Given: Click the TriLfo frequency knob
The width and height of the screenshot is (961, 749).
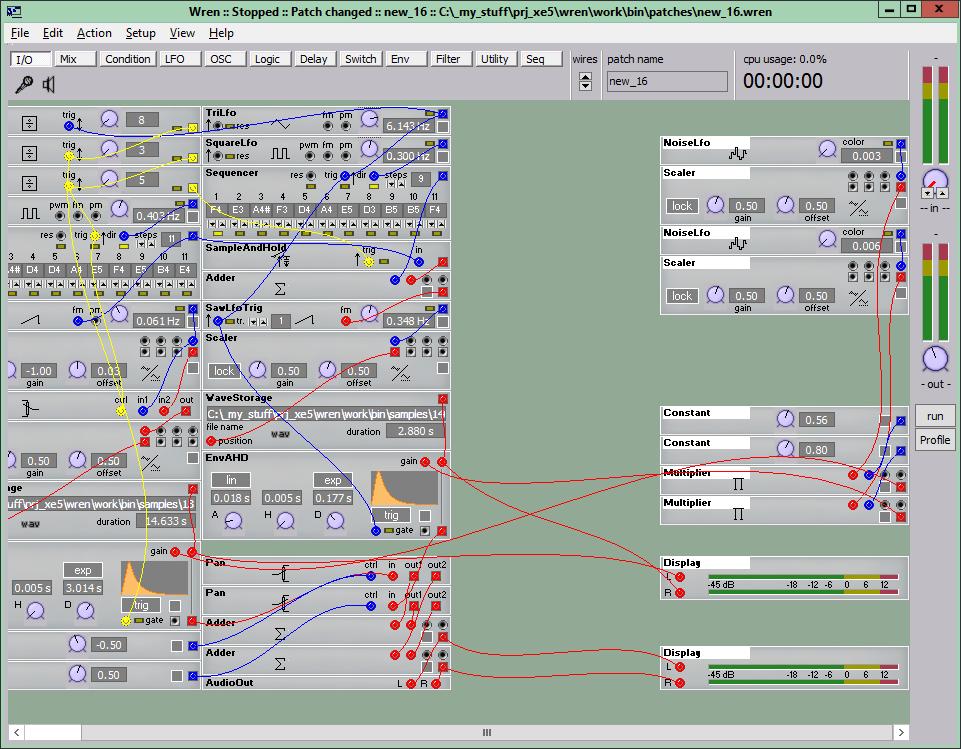Looking at the screenshot, I should click(x=370, y=119).
